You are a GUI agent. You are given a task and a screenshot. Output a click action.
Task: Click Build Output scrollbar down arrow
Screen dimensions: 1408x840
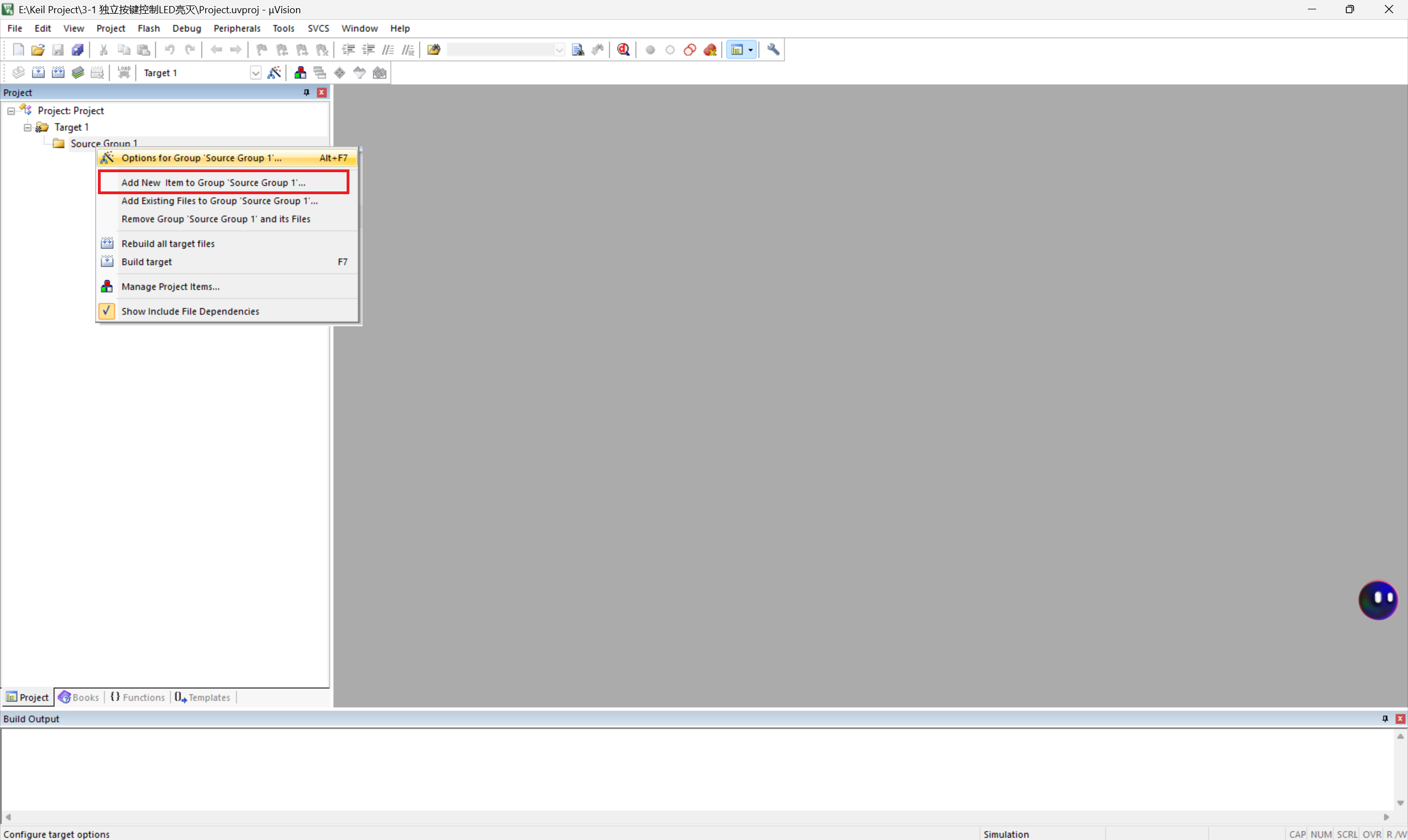pos(1400,803)
